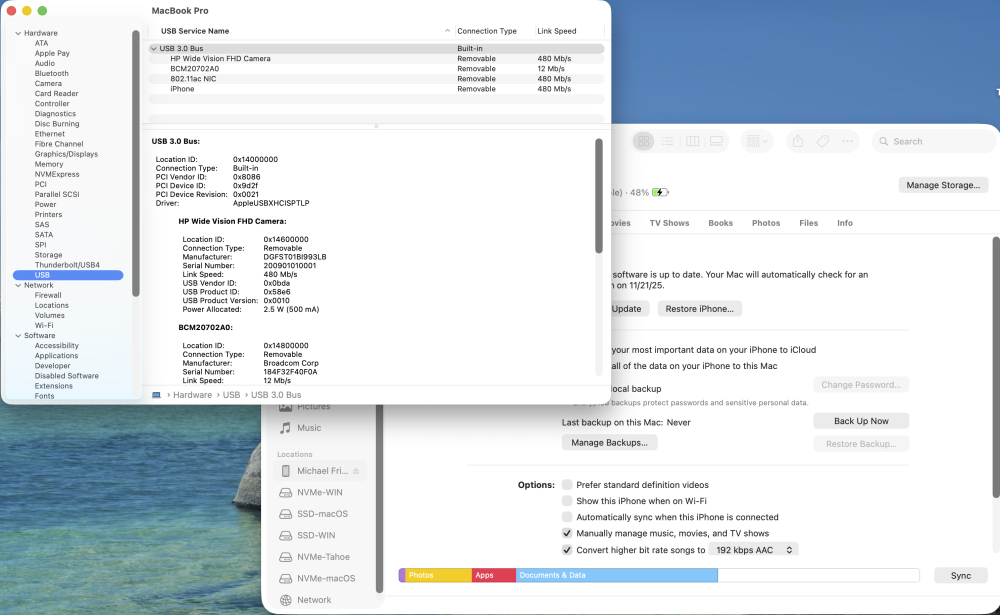Select Thunderbolt/USB4 in the sidebar
Image resolution: width=1000 pixels, height=615 pixels.
(x=67, y=265)
